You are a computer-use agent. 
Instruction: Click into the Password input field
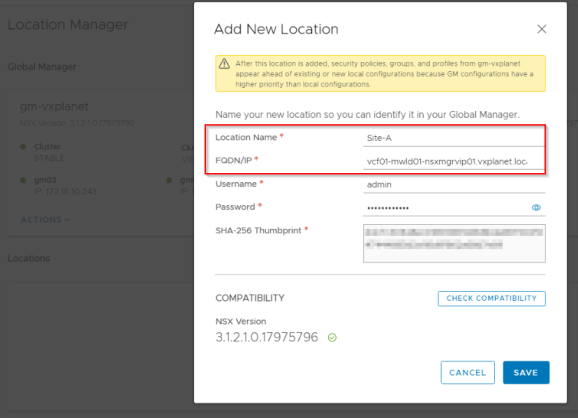coord(446,208)
